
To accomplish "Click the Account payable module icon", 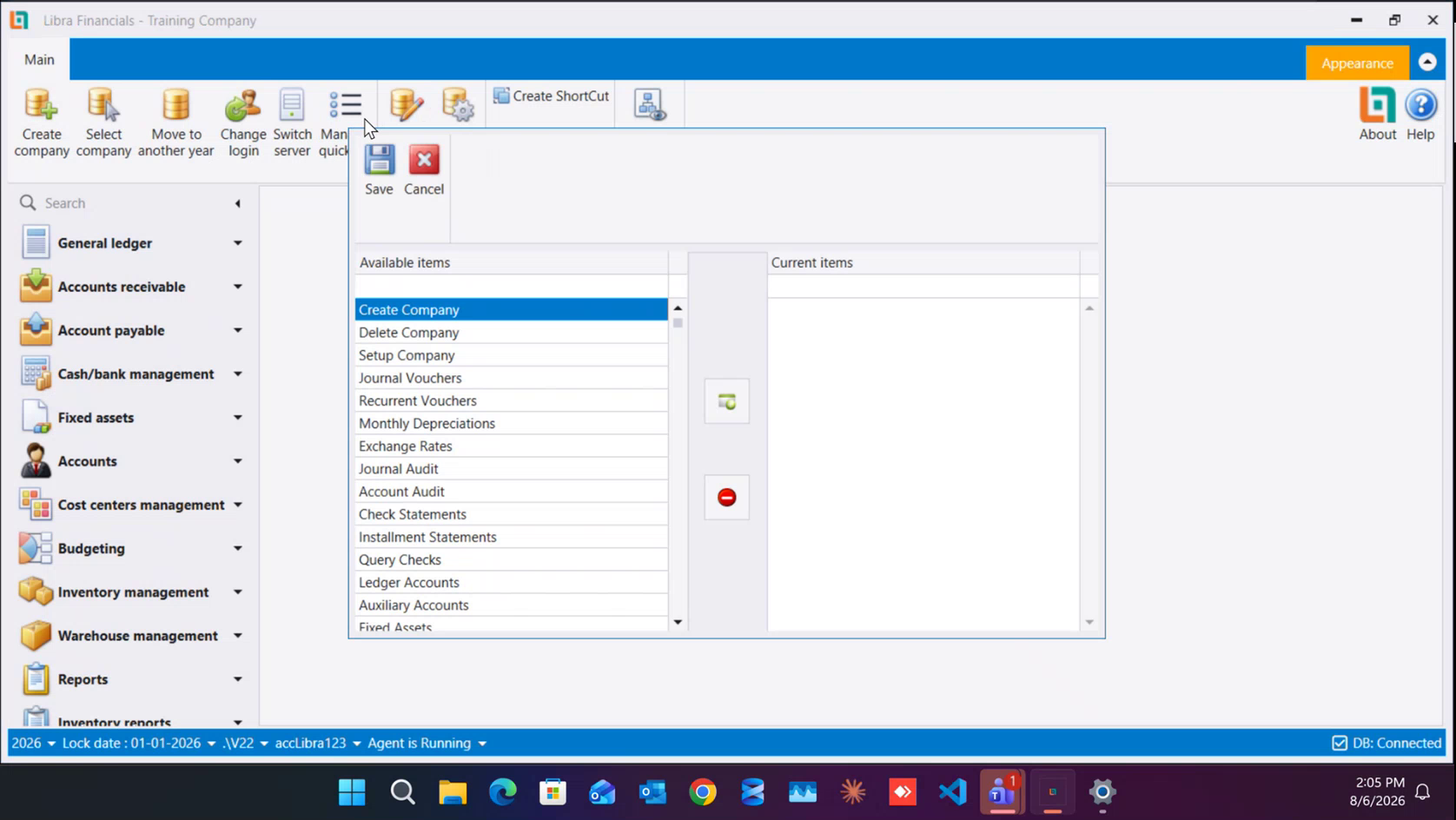I will pos(36,330).
